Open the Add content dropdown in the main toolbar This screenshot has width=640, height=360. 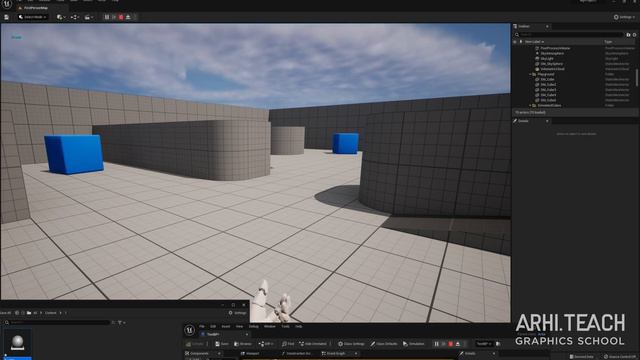coord(61,17)
